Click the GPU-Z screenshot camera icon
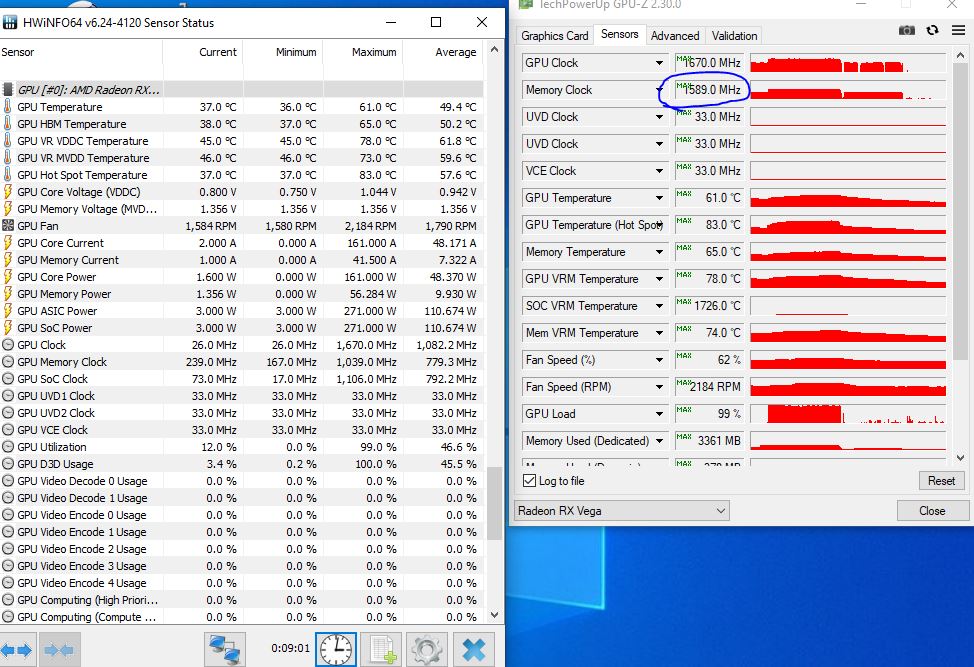 click(x=906, y=30)
